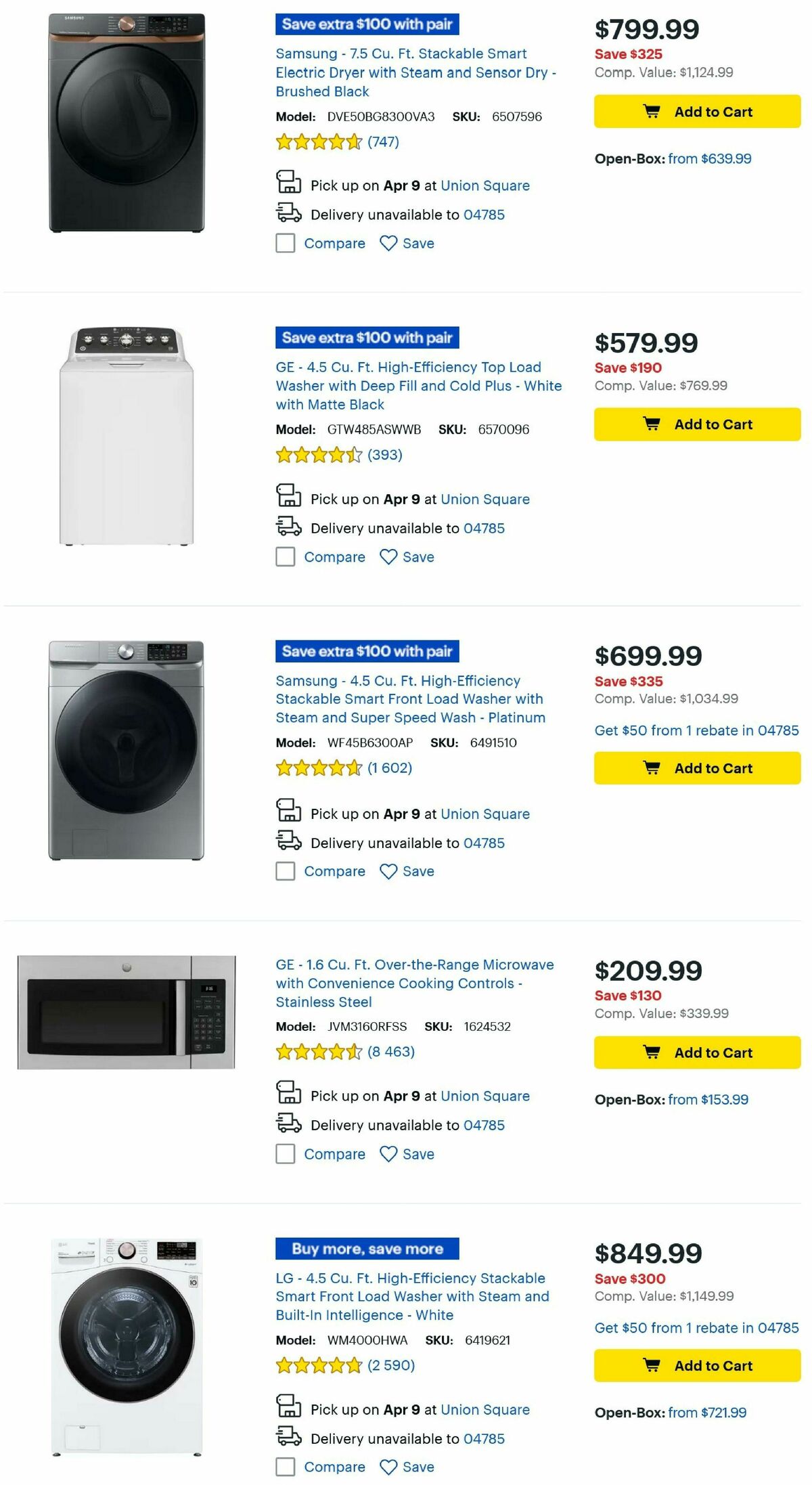Click the Save heart icon for the Samsung dryer
812x1485 pixels.
coord(389,243)
